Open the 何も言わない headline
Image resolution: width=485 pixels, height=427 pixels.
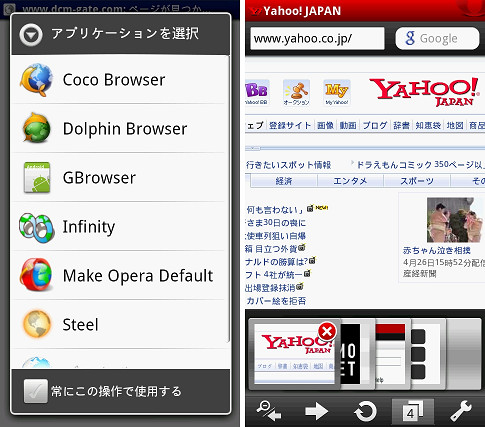point(275,210)
